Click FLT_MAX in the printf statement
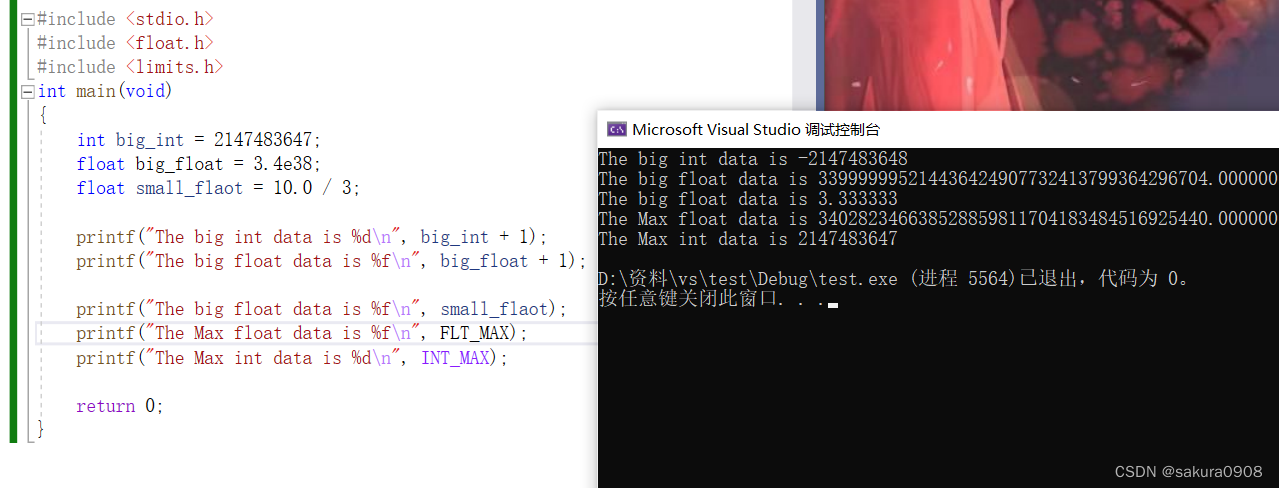This screenshot has height=488, width=1279. [474, 333]
